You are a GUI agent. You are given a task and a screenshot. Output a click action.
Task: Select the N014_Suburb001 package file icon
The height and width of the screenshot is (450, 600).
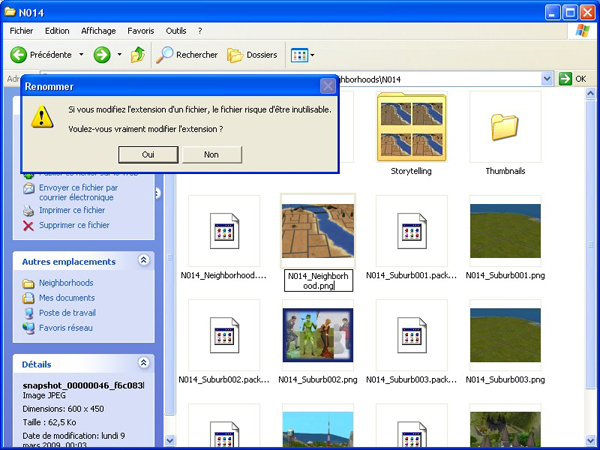click(412, 231)
